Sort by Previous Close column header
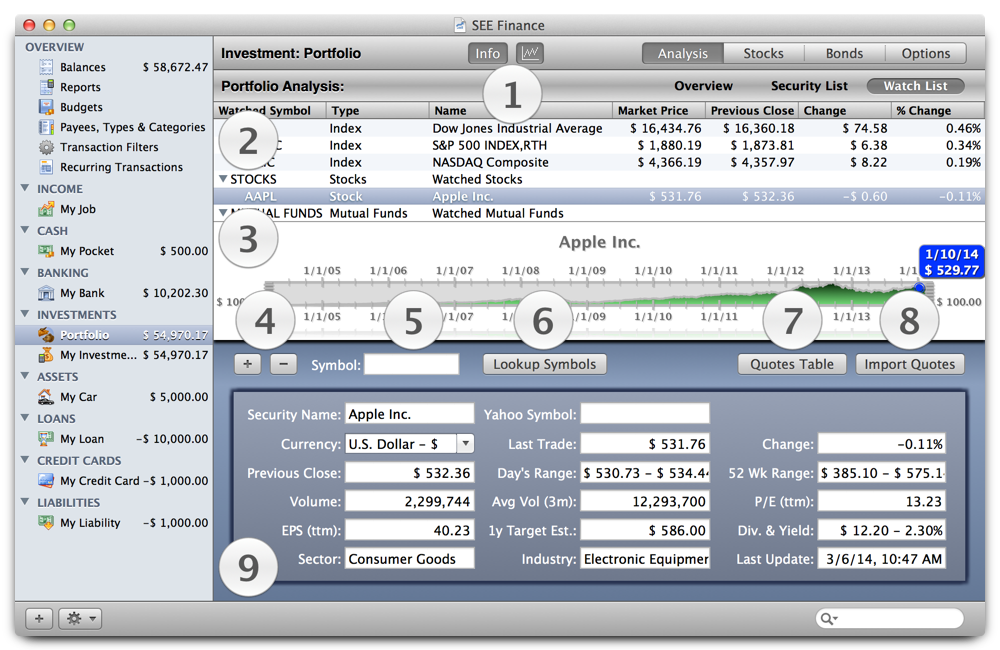This screenshot has width=1000, height=650. point(752,110)
